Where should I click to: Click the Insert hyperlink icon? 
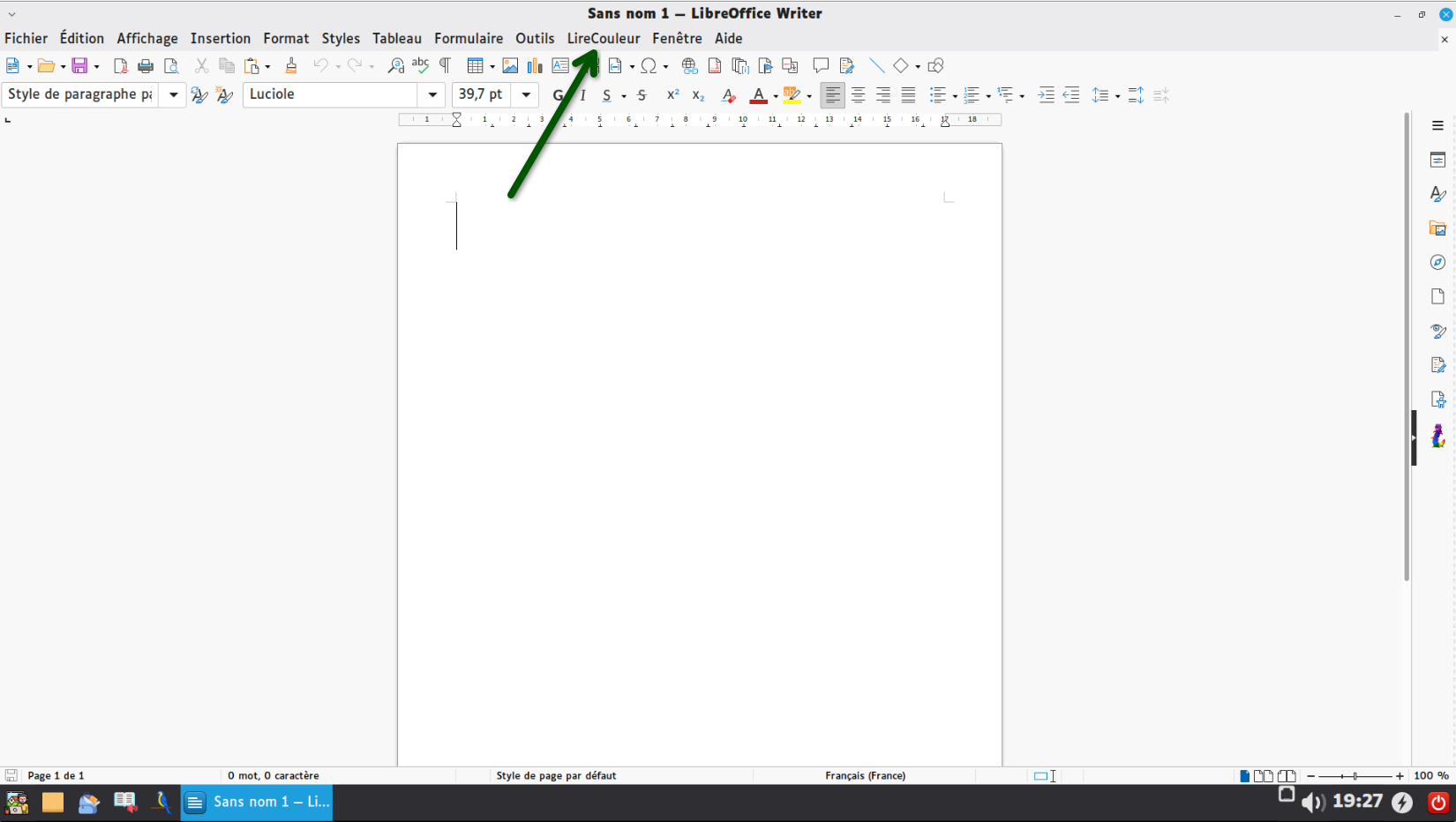[689, 66]
